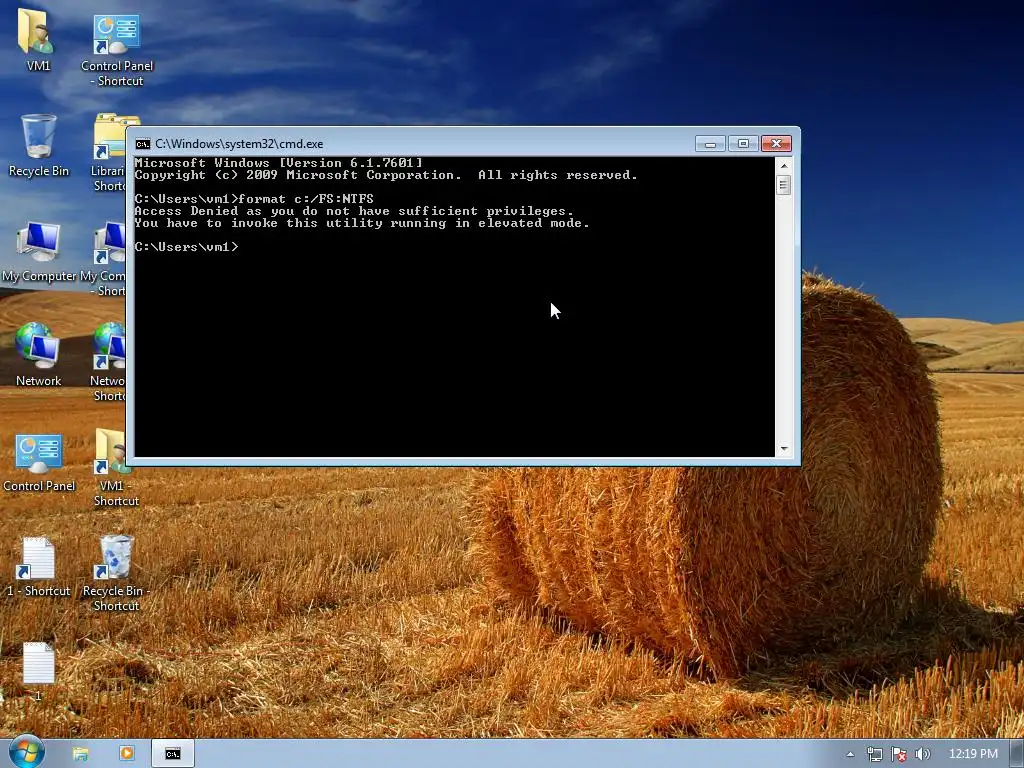Select the Control Panel desktop icon
Screen dimensions: 1024x768
[39, 461]
